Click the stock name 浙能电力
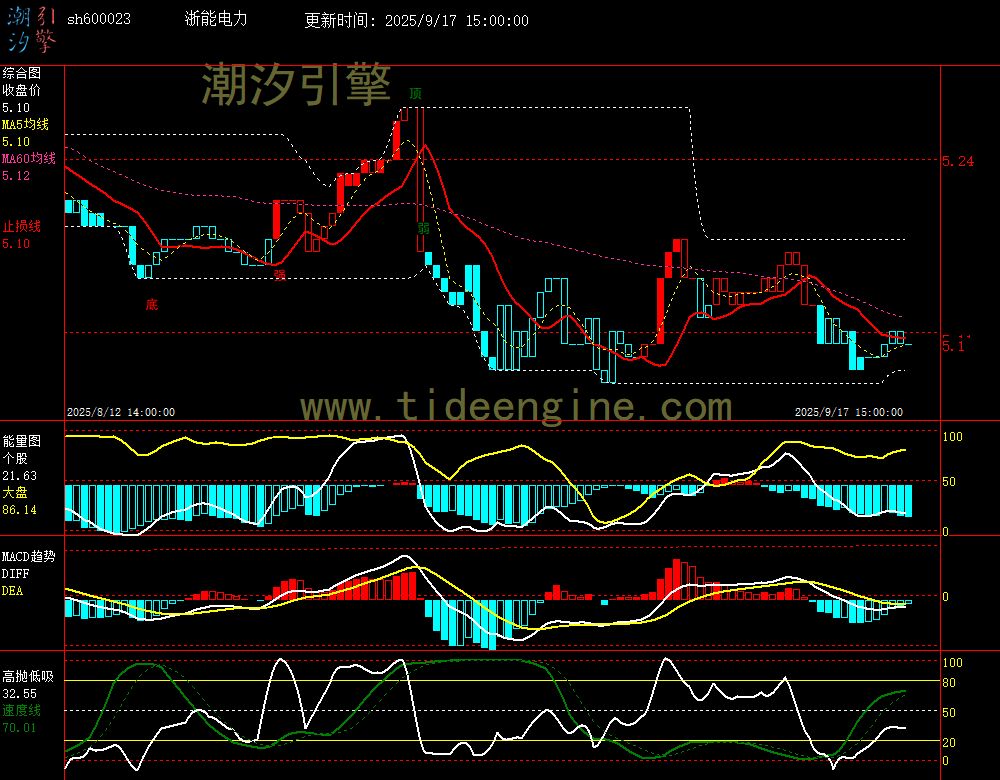Image resolution: width=1000 pixels, height=780 pixels. [216, 19]
